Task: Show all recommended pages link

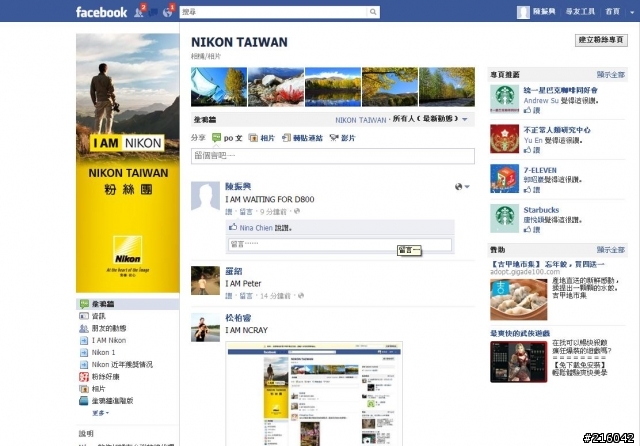Action: point(611,75)
